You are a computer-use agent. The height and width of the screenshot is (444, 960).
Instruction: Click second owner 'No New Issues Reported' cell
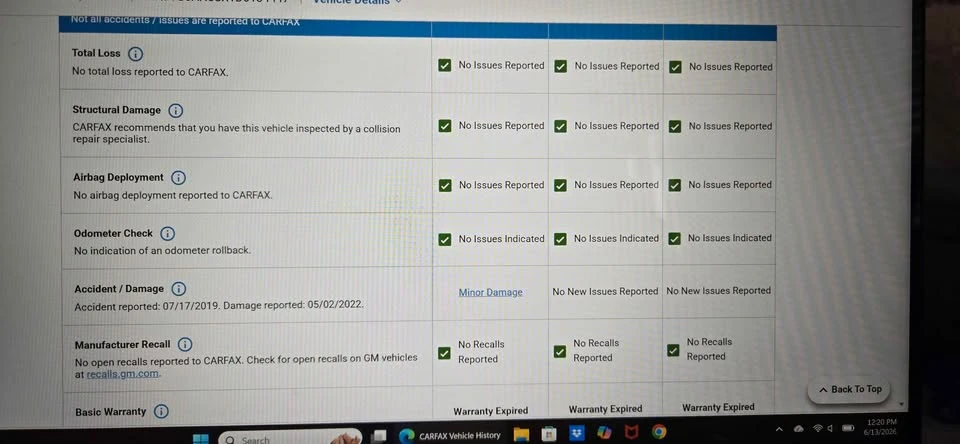point(605,292)
